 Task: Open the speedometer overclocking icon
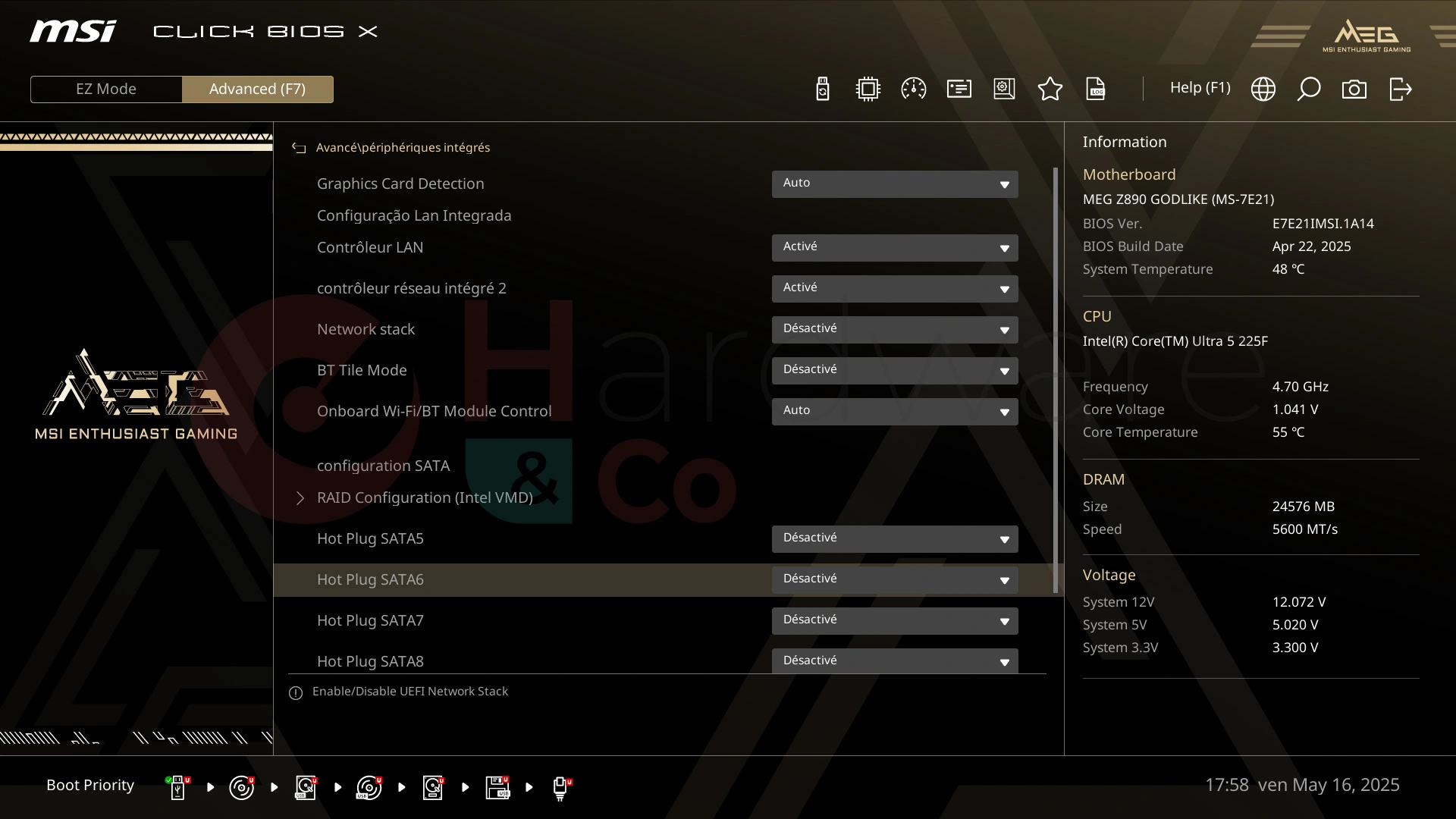[913, 89]
